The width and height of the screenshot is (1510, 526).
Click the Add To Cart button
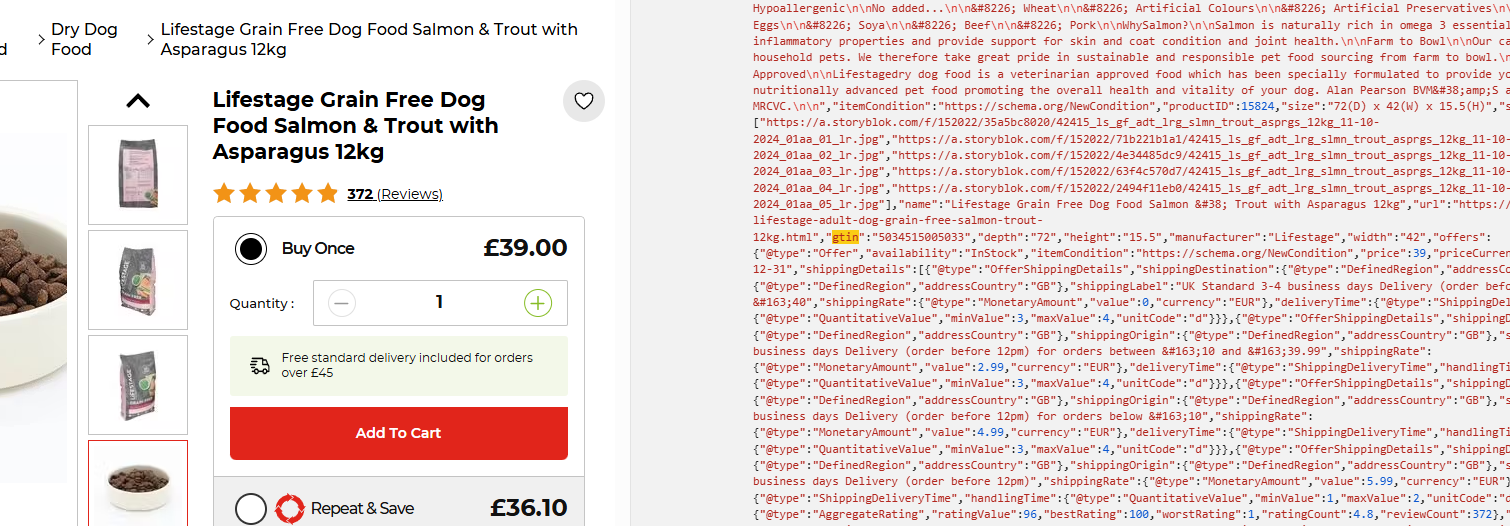(x=399, y=433)
